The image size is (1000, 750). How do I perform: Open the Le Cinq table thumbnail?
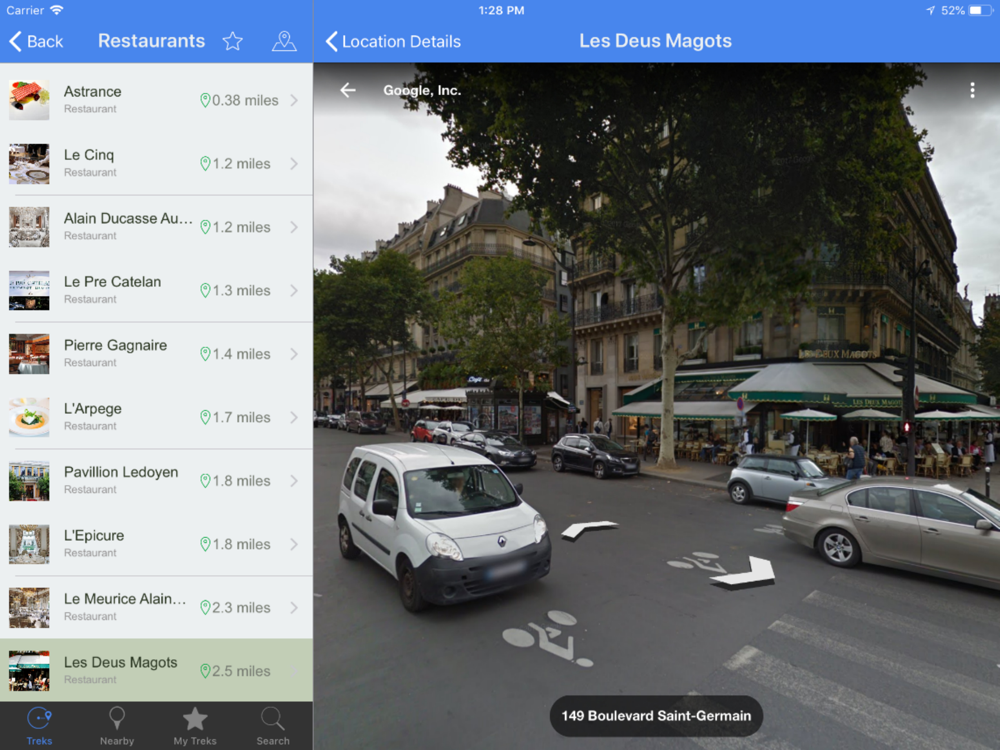[x=29, y=164]
